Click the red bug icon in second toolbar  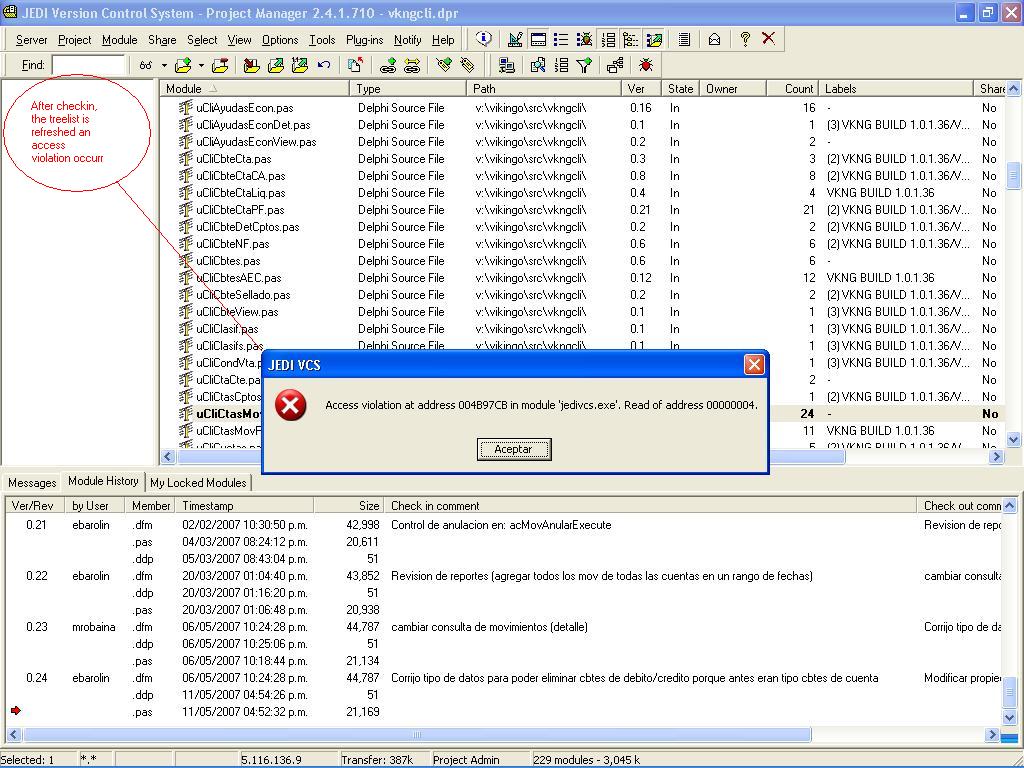click(x=645, y=65)
